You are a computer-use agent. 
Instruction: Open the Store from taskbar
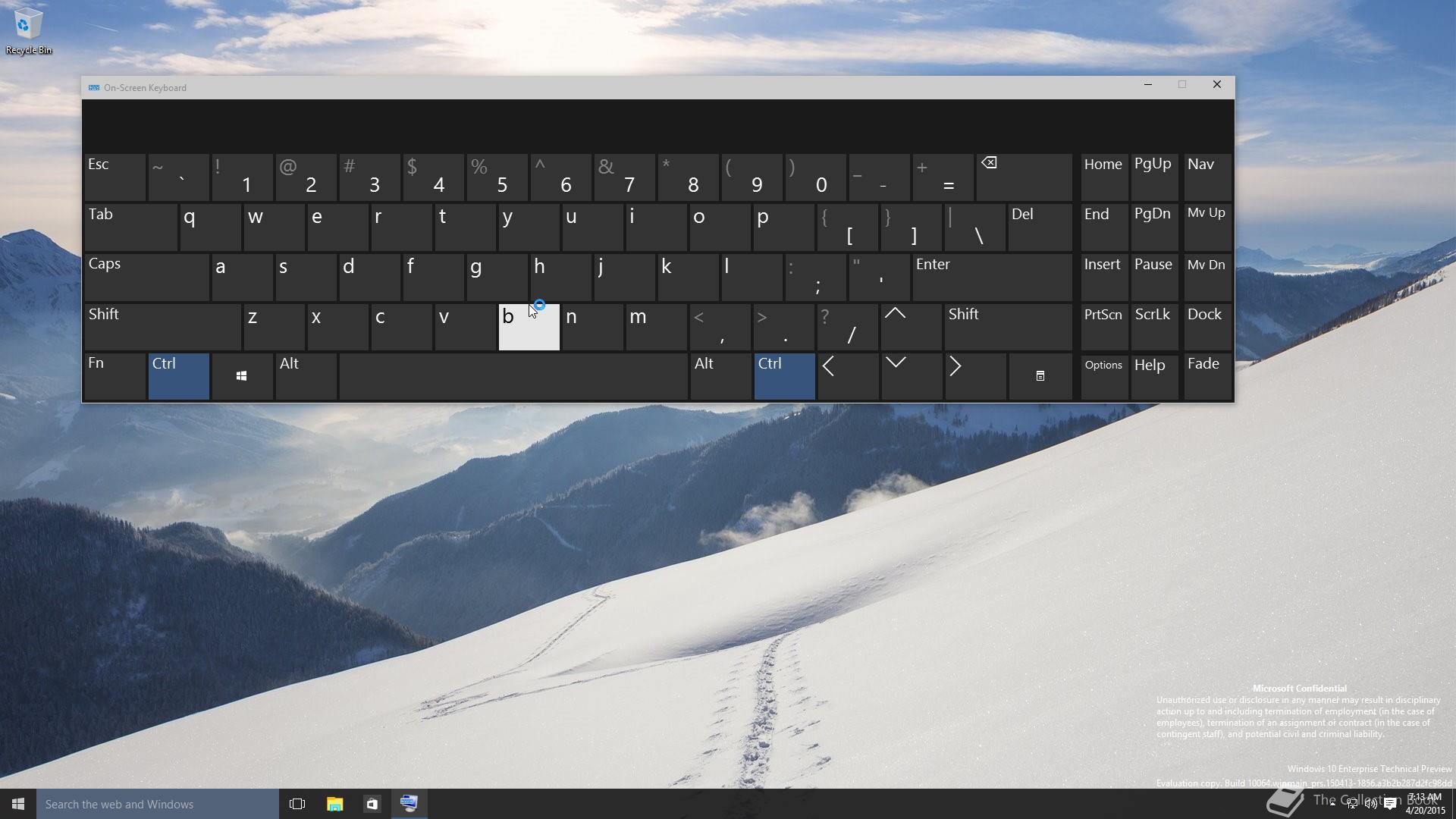(x=372, y=804)
